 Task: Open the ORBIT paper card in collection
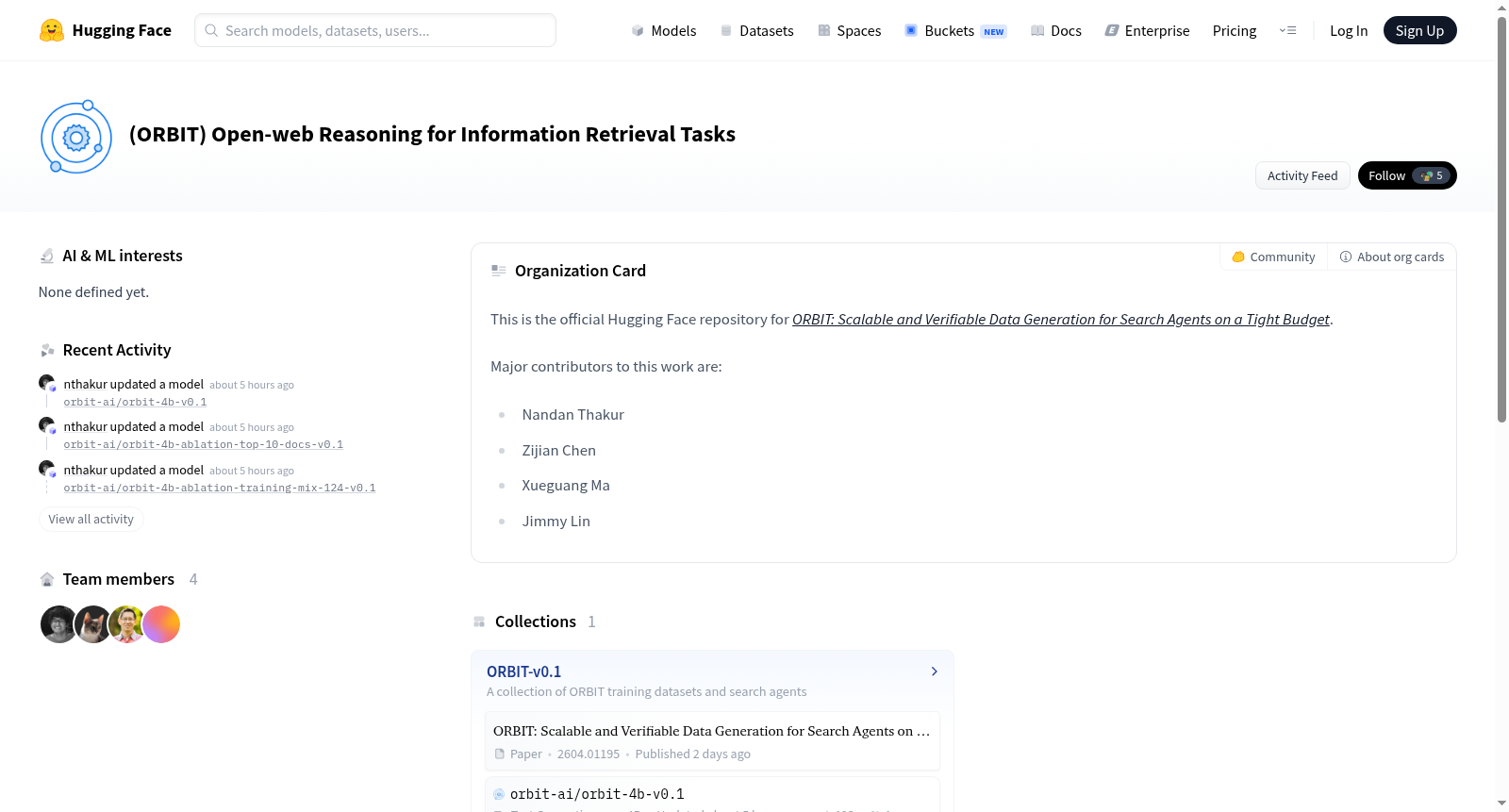coord(712,741)
